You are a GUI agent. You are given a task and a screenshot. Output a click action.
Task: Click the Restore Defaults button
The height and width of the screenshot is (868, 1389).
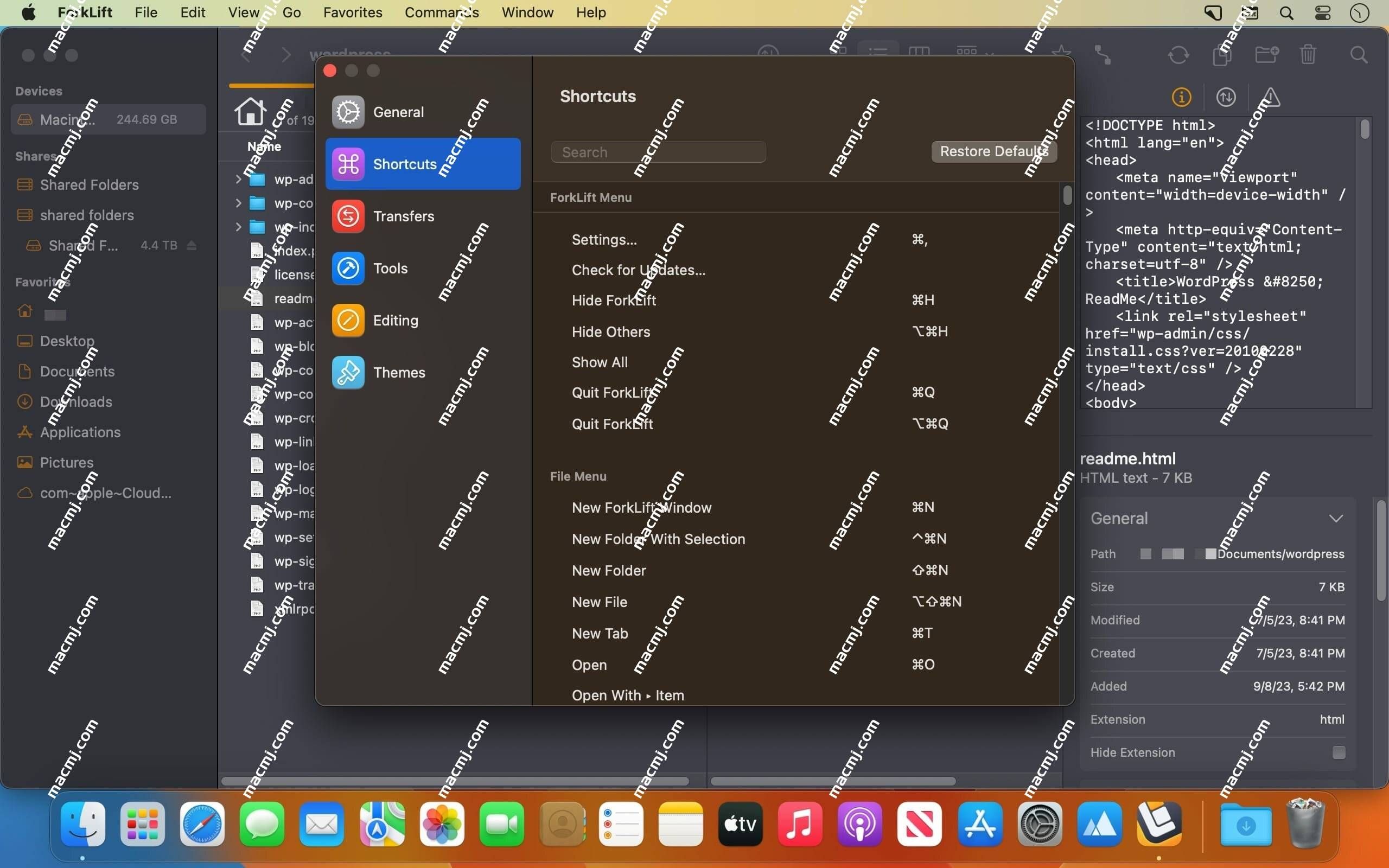pos(994,150)
